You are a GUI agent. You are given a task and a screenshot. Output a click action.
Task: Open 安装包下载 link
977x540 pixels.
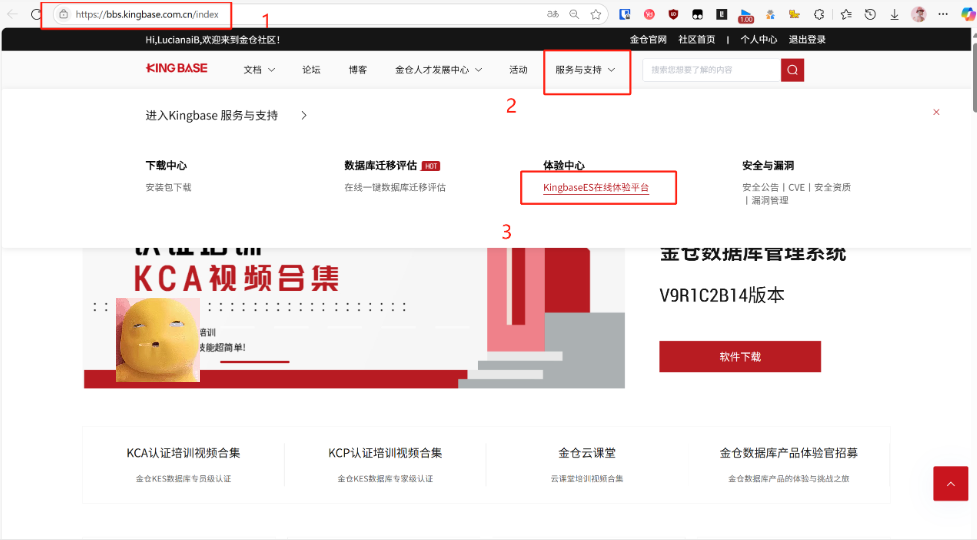(x=168, y=187)
